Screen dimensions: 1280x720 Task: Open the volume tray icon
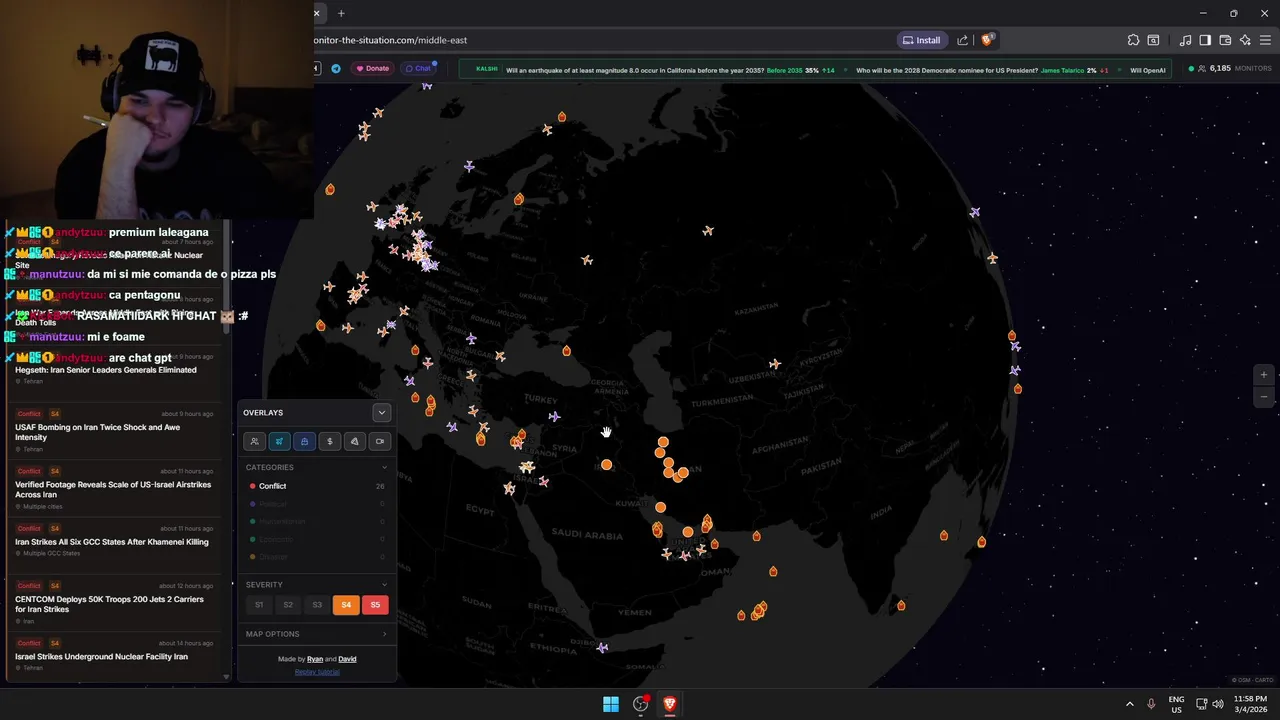[1218, 704]
